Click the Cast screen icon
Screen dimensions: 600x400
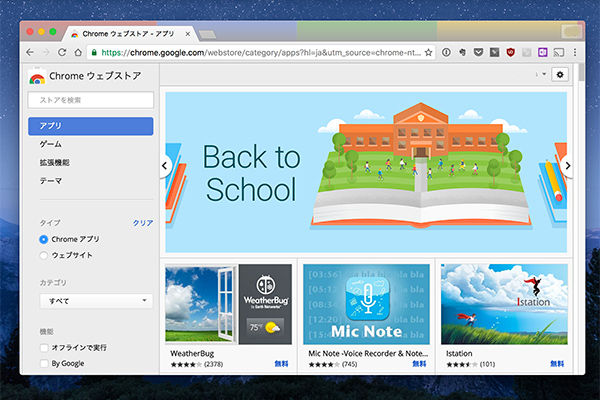559,52
